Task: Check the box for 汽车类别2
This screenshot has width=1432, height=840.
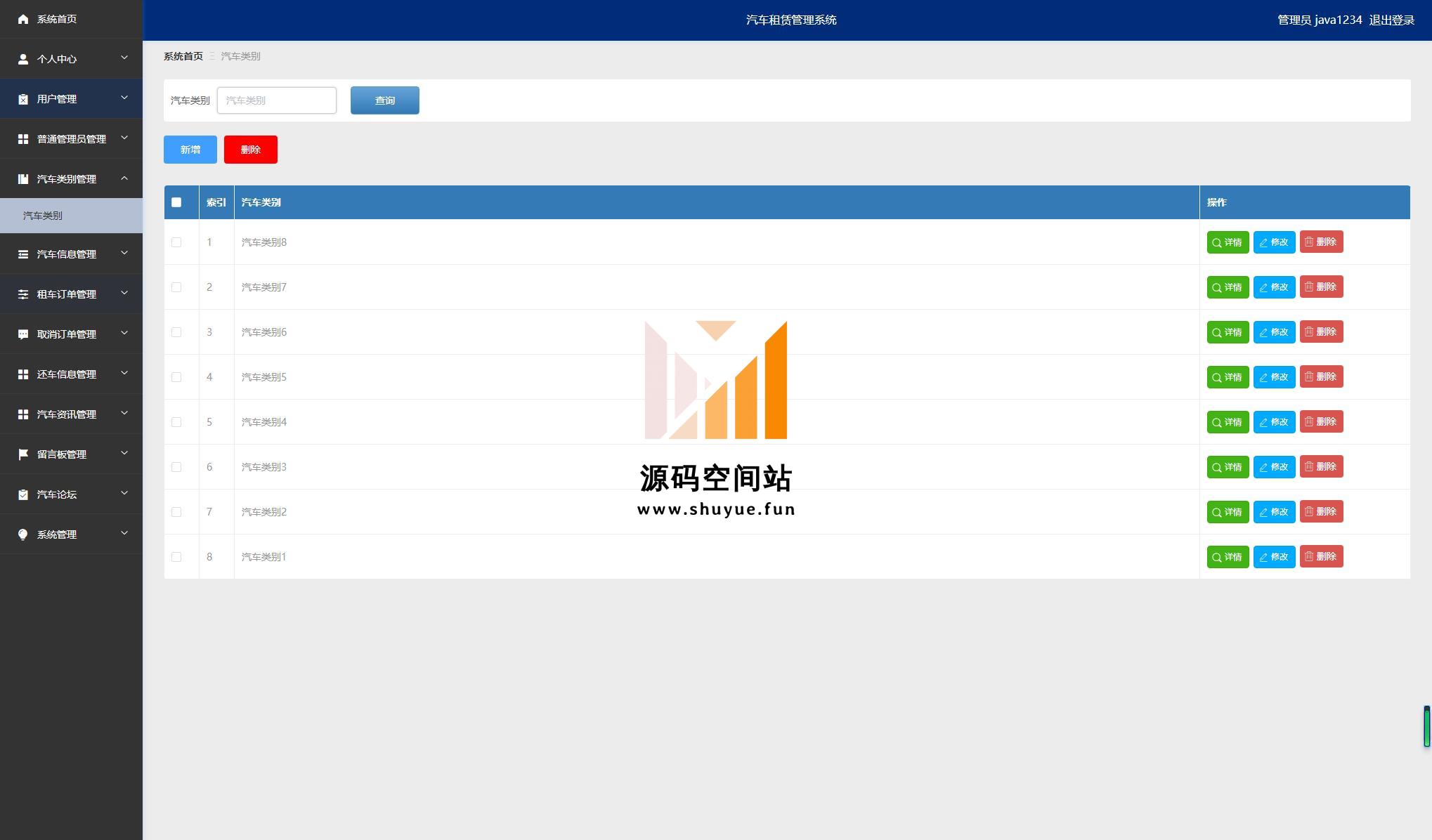Action: click(x=176, y=512)
